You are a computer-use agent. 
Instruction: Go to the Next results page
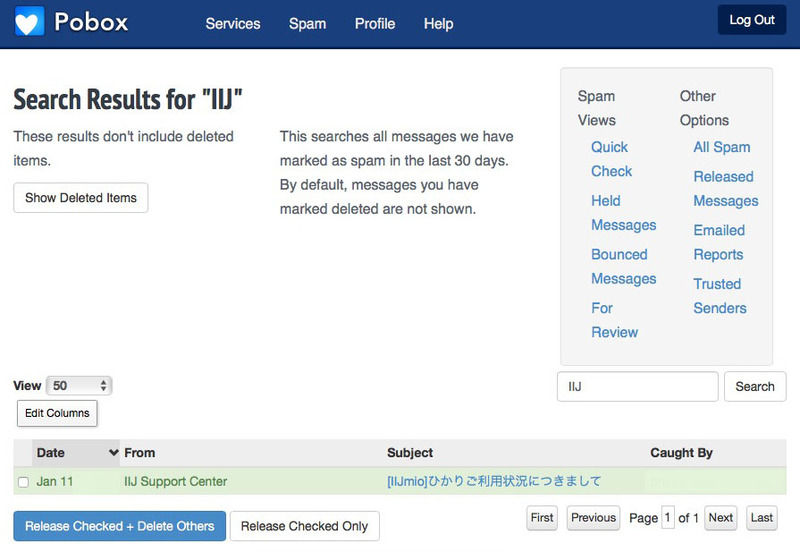coord(721,518)
